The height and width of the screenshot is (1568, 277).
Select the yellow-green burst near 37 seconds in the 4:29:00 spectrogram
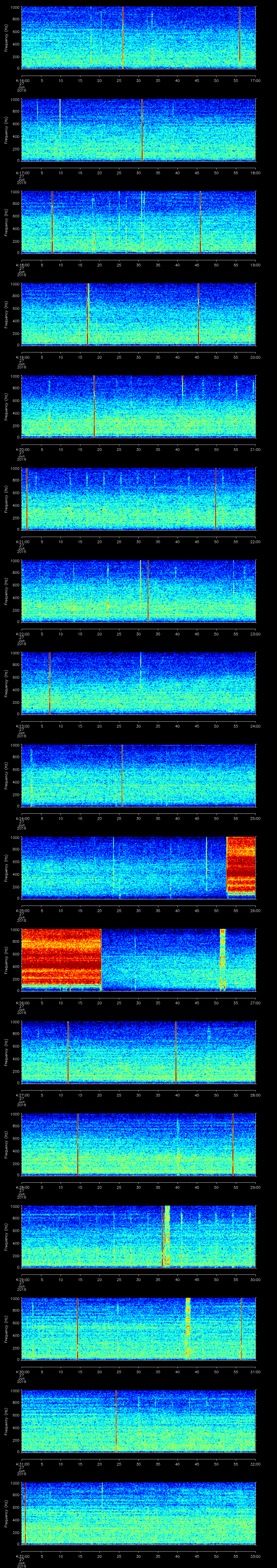[x=167, y=1236]
